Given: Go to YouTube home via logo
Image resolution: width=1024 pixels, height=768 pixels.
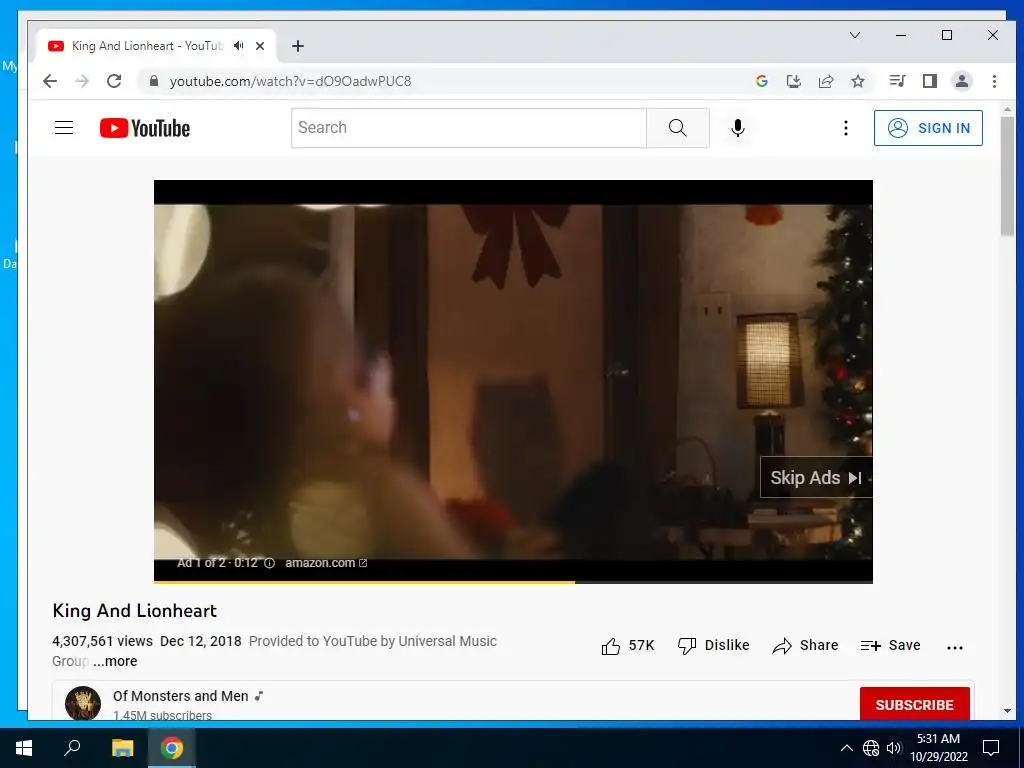Looking at the screenshot, I should [145, 128].
